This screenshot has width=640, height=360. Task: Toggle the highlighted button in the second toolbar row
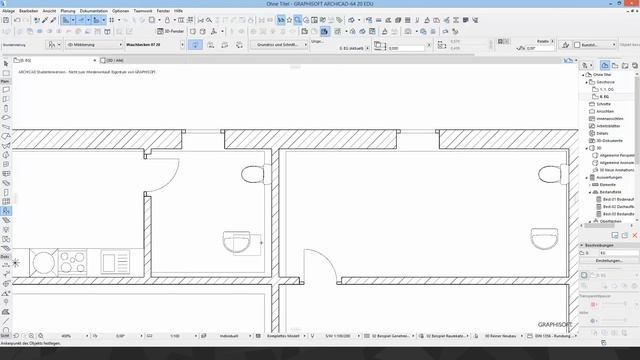pyautogui.click(x=324, y=31)
